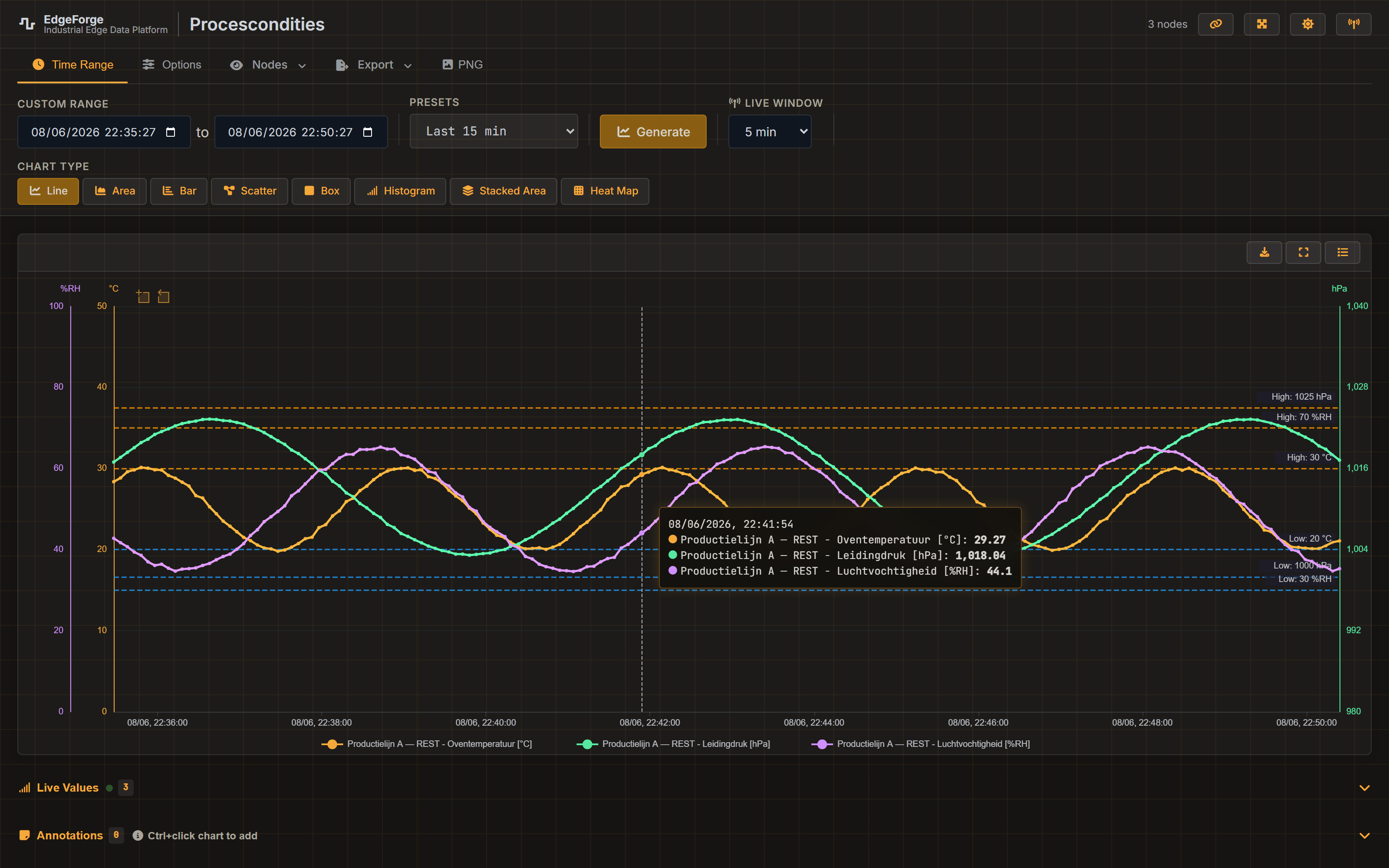The width and height of the screenshot is (1389, 868).
Task: Select the Area chart type
Action: pos(115,191)
